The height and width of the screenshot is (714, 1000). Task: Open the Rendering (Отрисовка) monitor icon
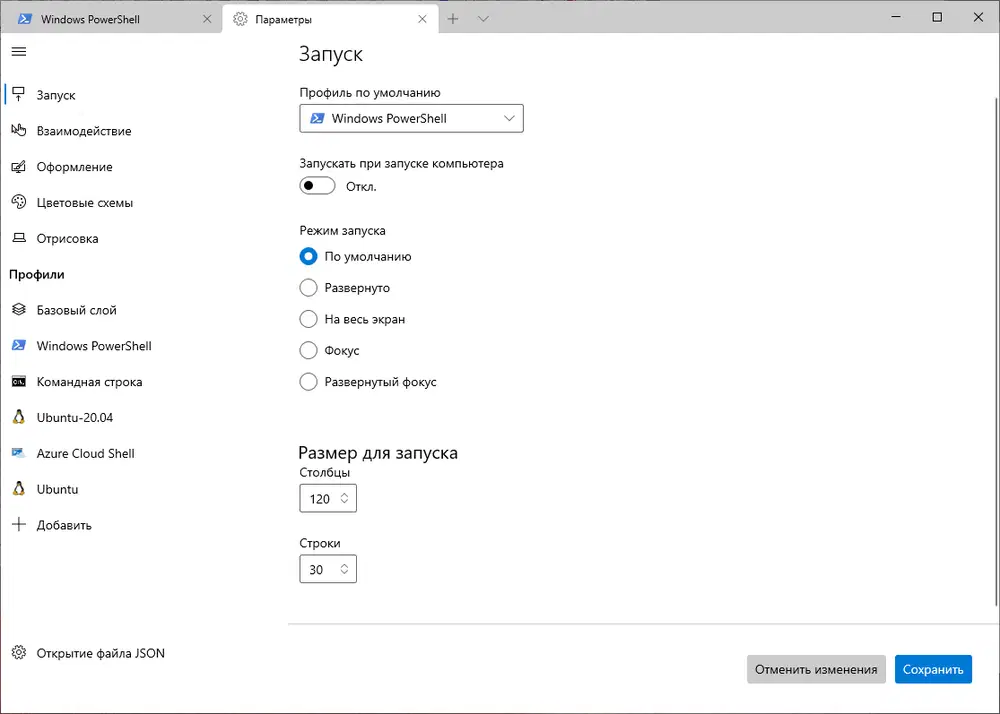click(x=18, y=239)
